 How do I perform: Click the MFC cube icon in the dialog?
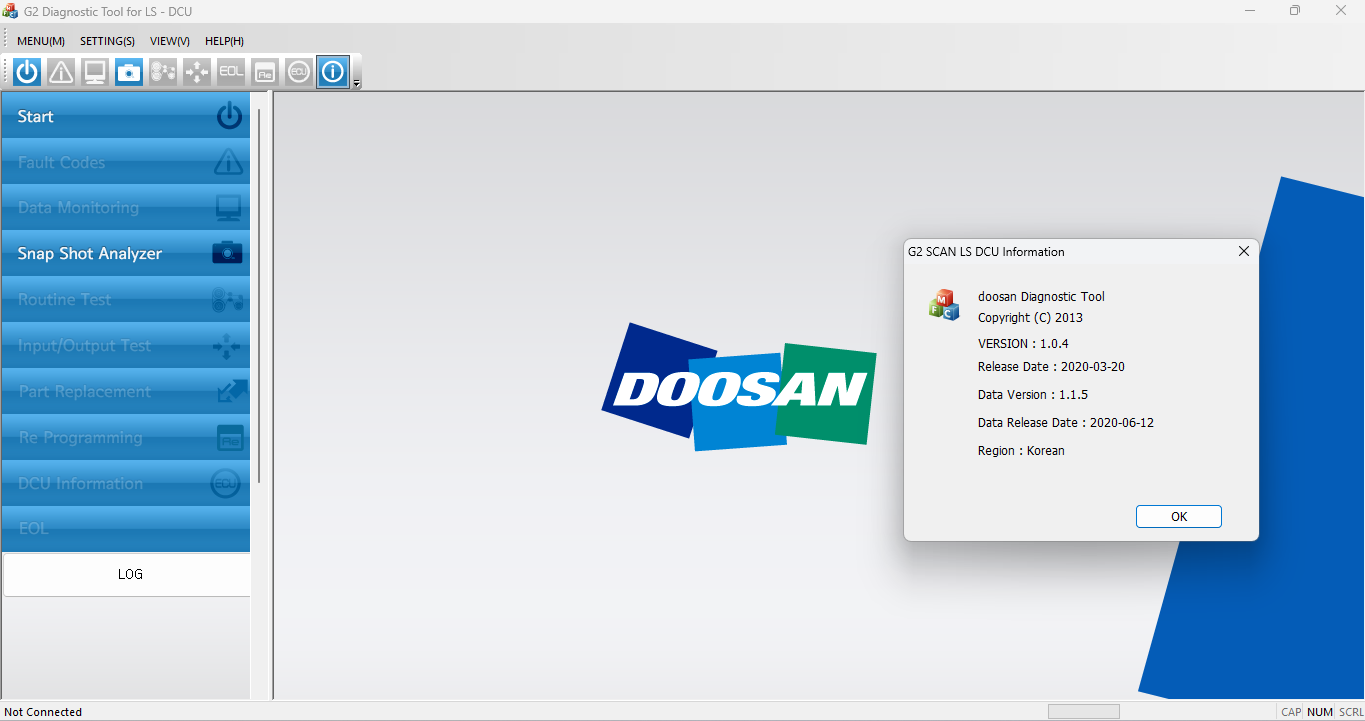pyautogui.click(x=944, y=305)
